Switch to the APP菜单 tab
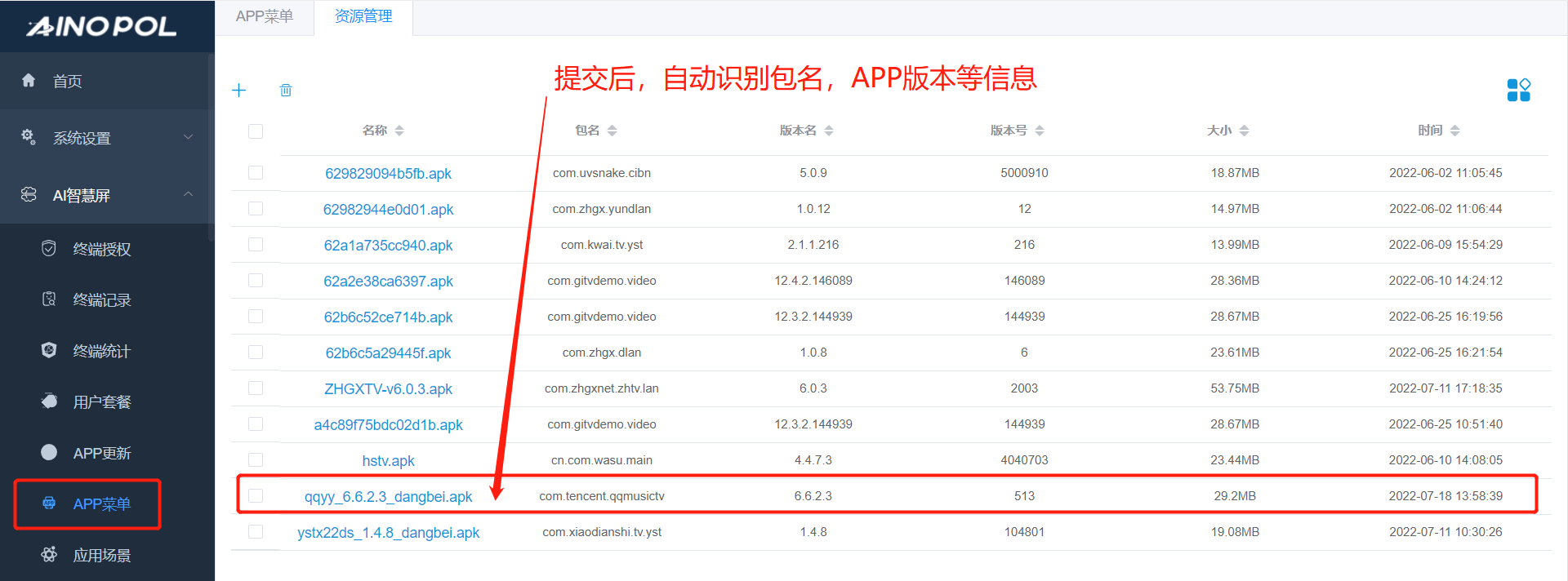The height and width of the screenshot is (581, 1568). (264, 16)
